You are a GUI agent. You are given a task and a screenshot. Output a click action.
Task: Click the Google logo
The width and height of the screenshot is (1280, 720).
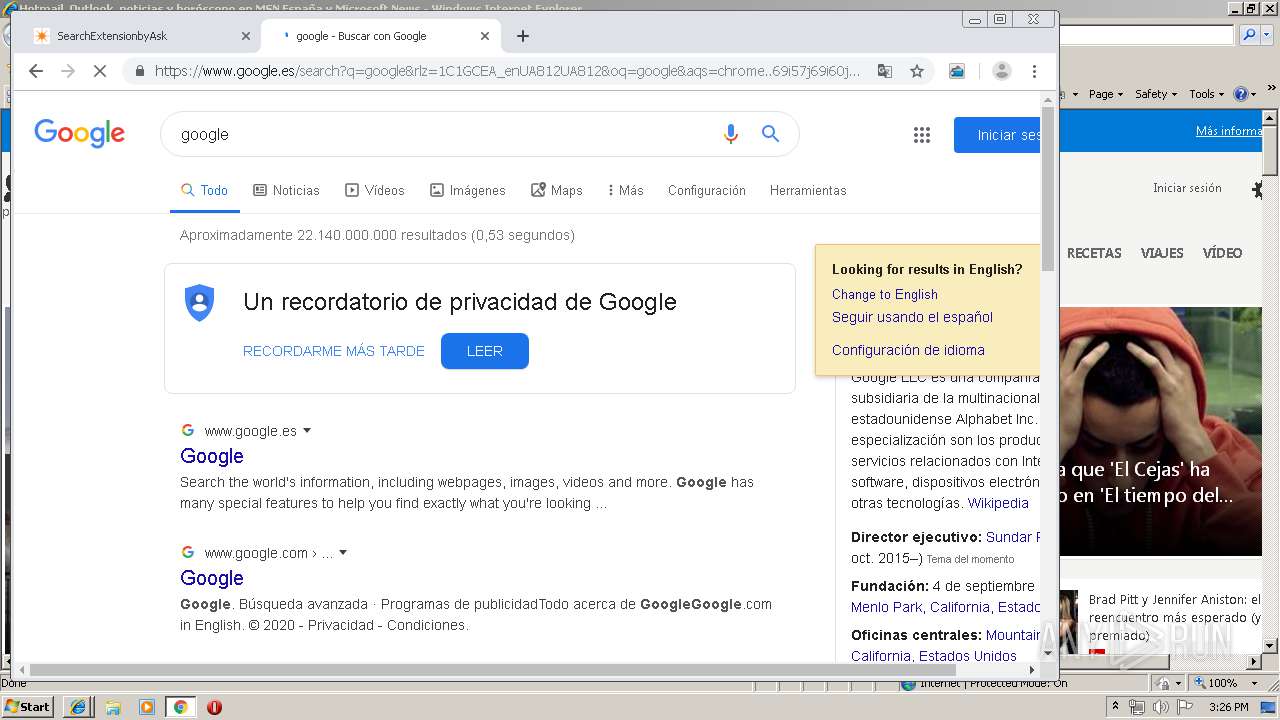[x=80, y=133]
